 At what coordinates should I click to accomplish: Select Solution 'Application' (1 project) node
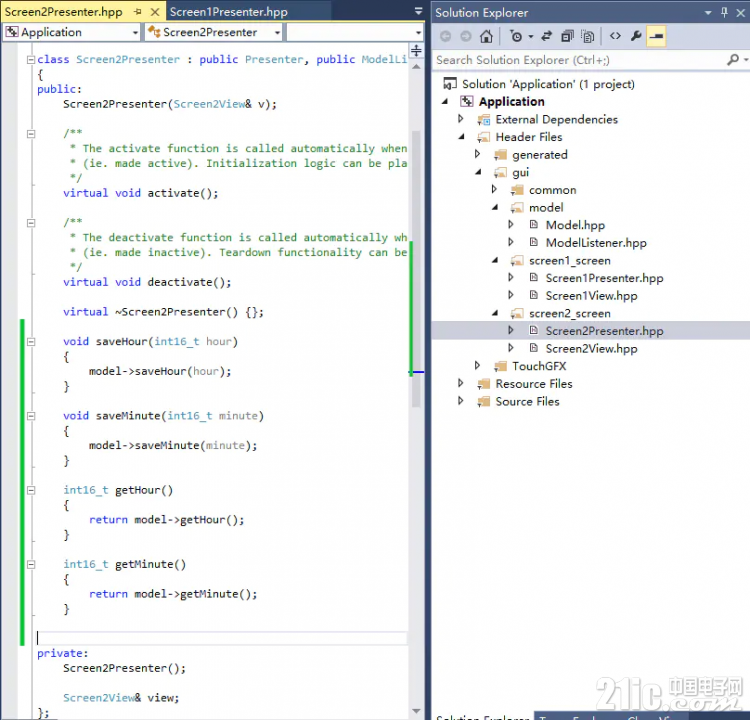pyautogui.click(x=548, y=84)
